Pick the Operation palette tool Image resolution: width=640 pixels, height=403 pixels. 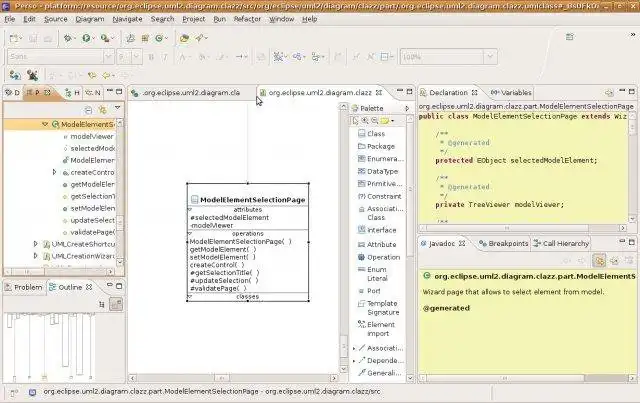coord(379,257)
